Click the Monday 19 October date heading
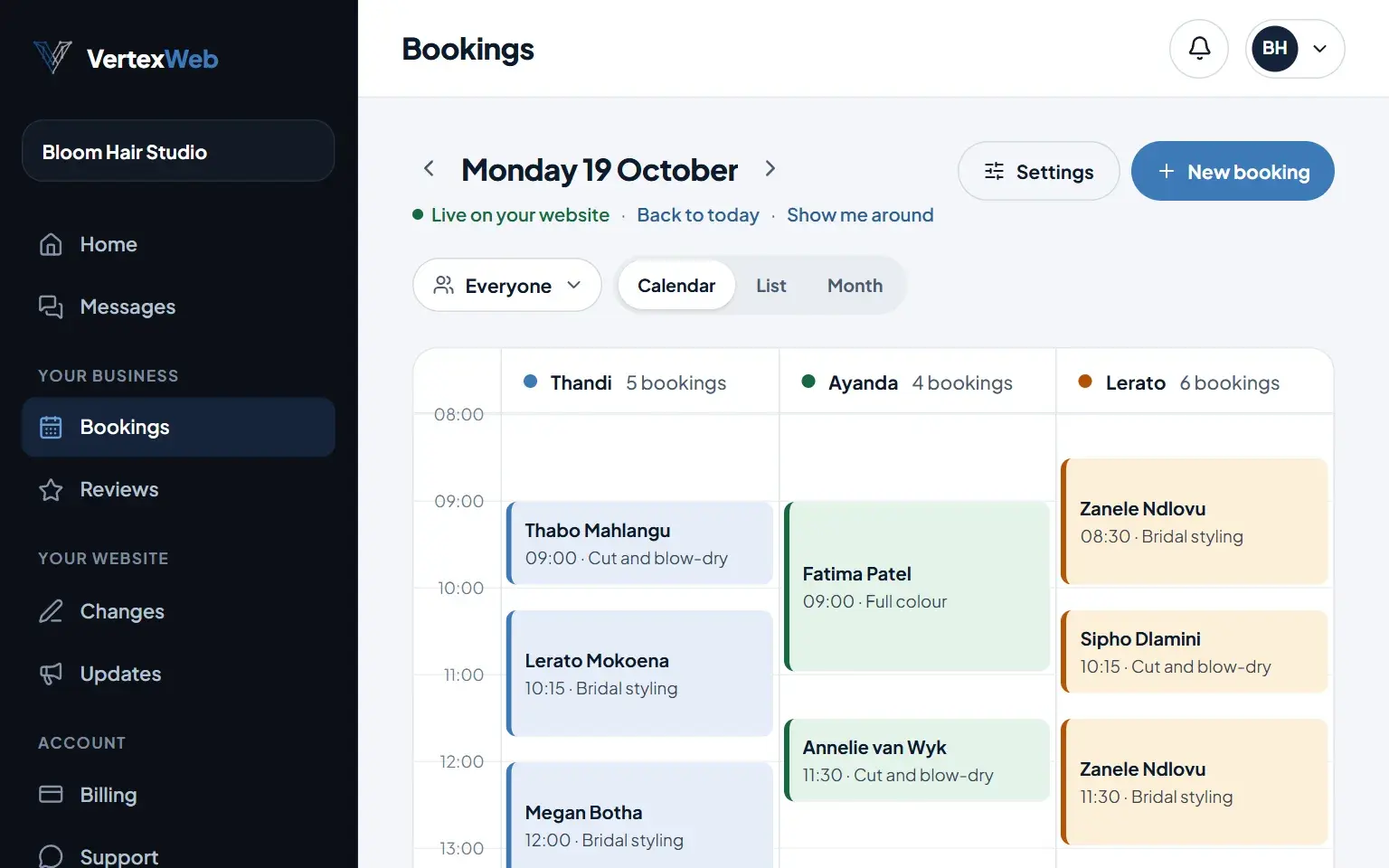Viewport: 1389px width, 868px height. (600, 170)
